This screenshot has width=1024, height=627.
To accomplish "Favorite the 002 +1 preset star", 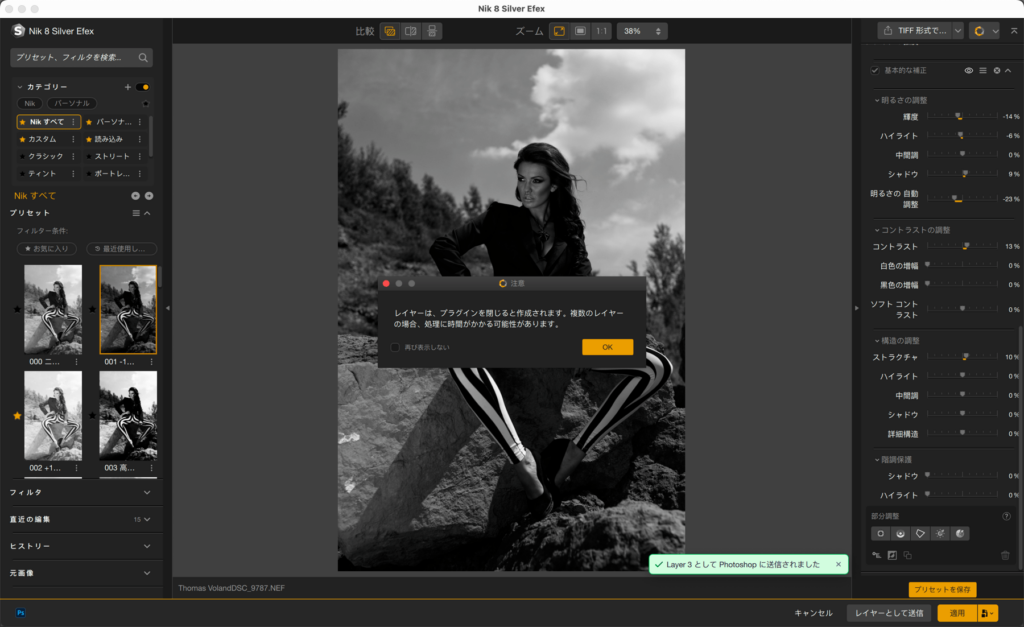I will tap(17, 415).
